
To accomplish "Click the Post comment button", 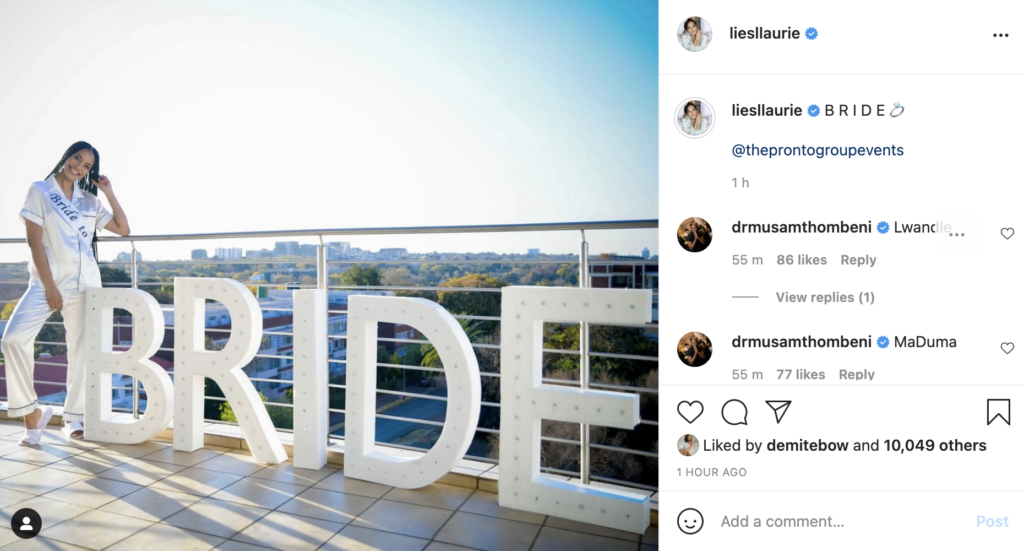I will [992, 522].
